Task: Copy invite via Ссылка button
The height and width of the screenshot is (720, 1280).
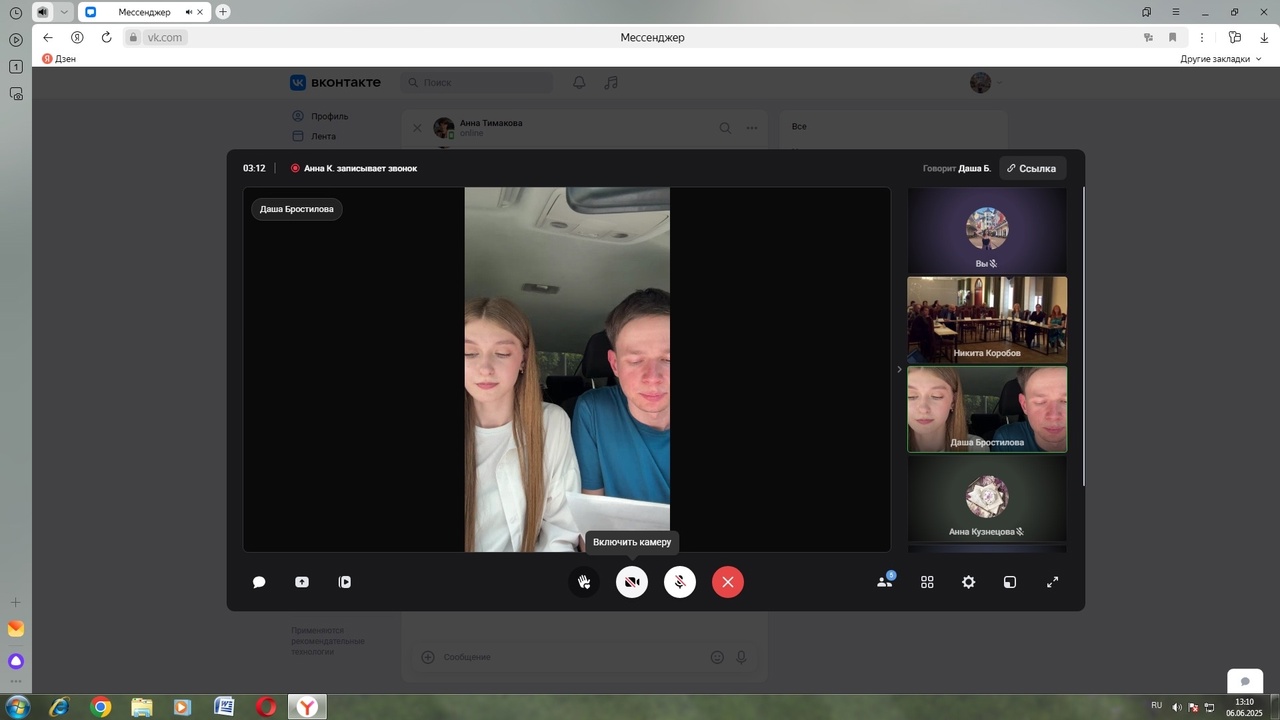Action: pos(1032,169)
